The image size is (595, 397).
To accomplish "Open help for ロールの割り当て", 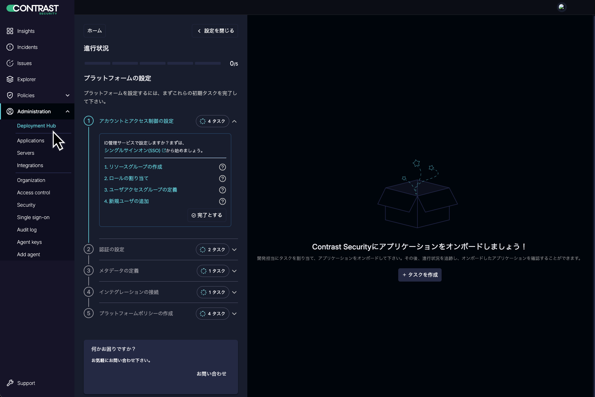I will pos(222,178).
